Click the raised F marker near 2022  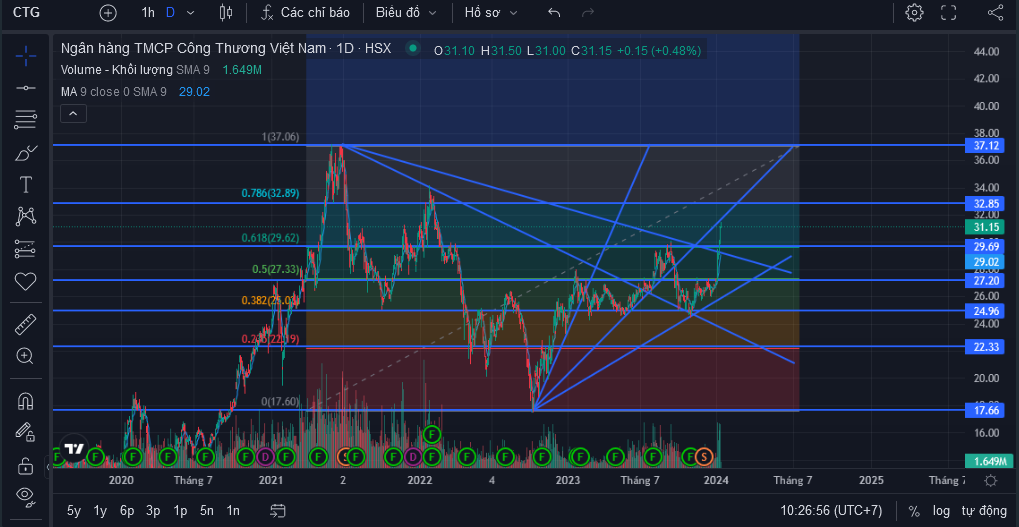pyautogui.click(x=432, y=434)
